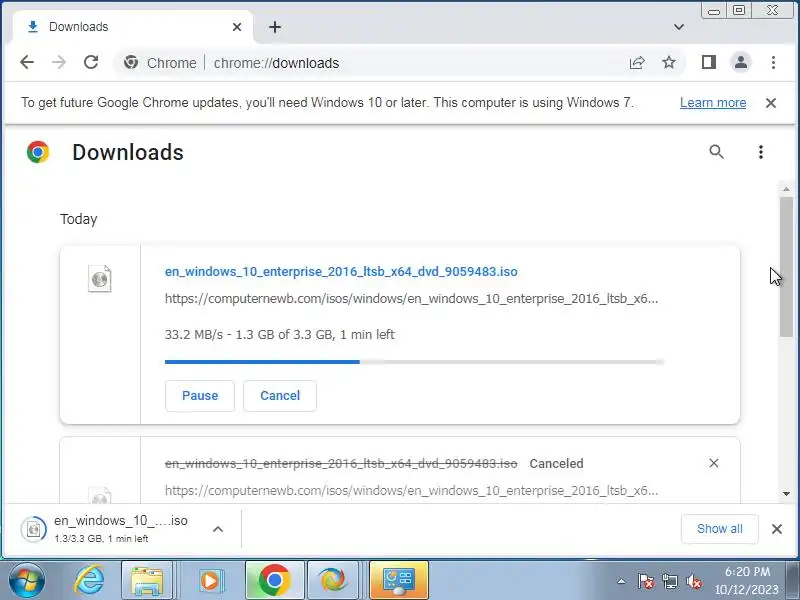Click the page scrollbar down arrow
800x600 pixels.
pyautogui.click(x=786, y=493)
